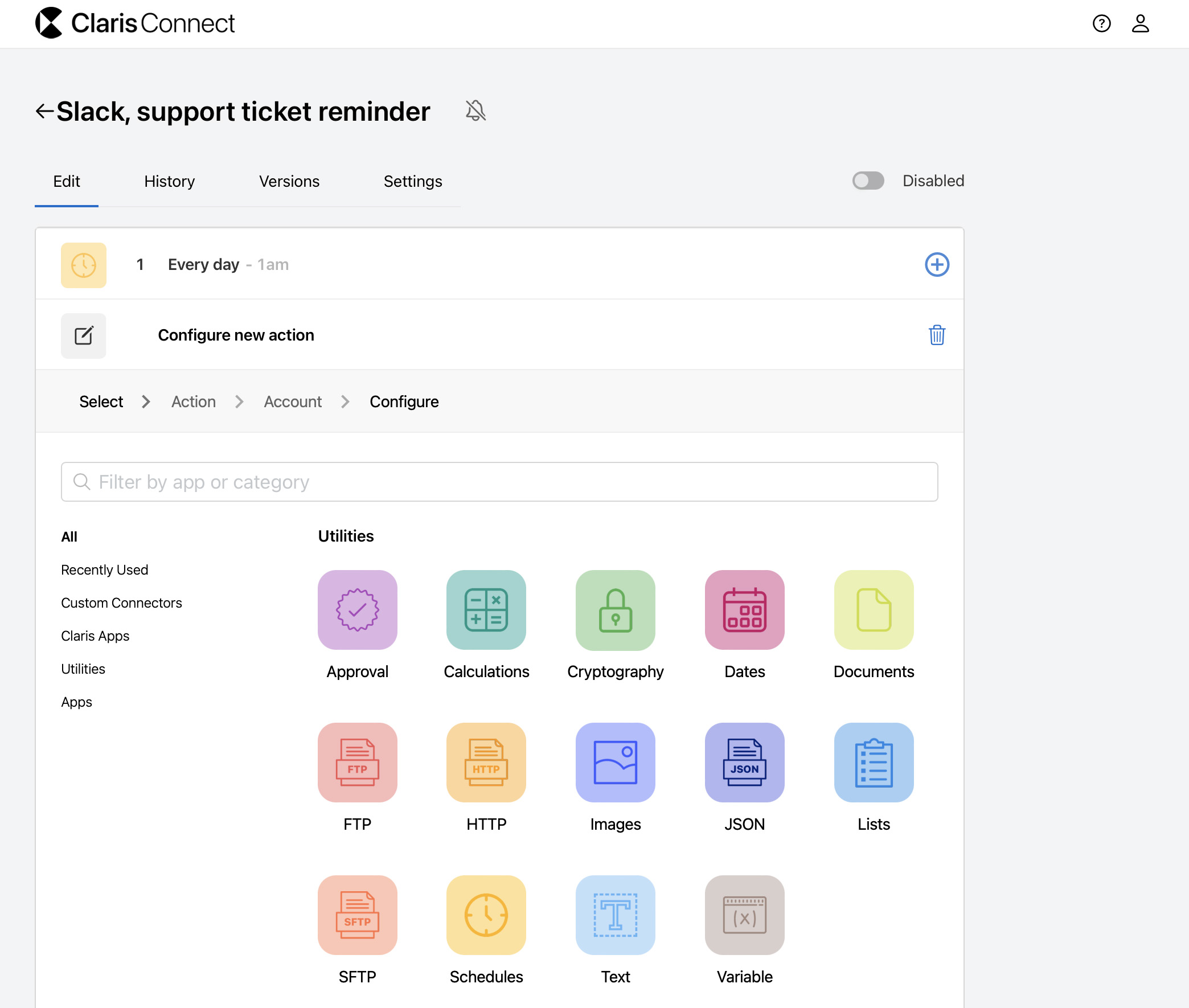Select the Approval utility icon
Screen dimensions: 1189x1008
(357, 610)
